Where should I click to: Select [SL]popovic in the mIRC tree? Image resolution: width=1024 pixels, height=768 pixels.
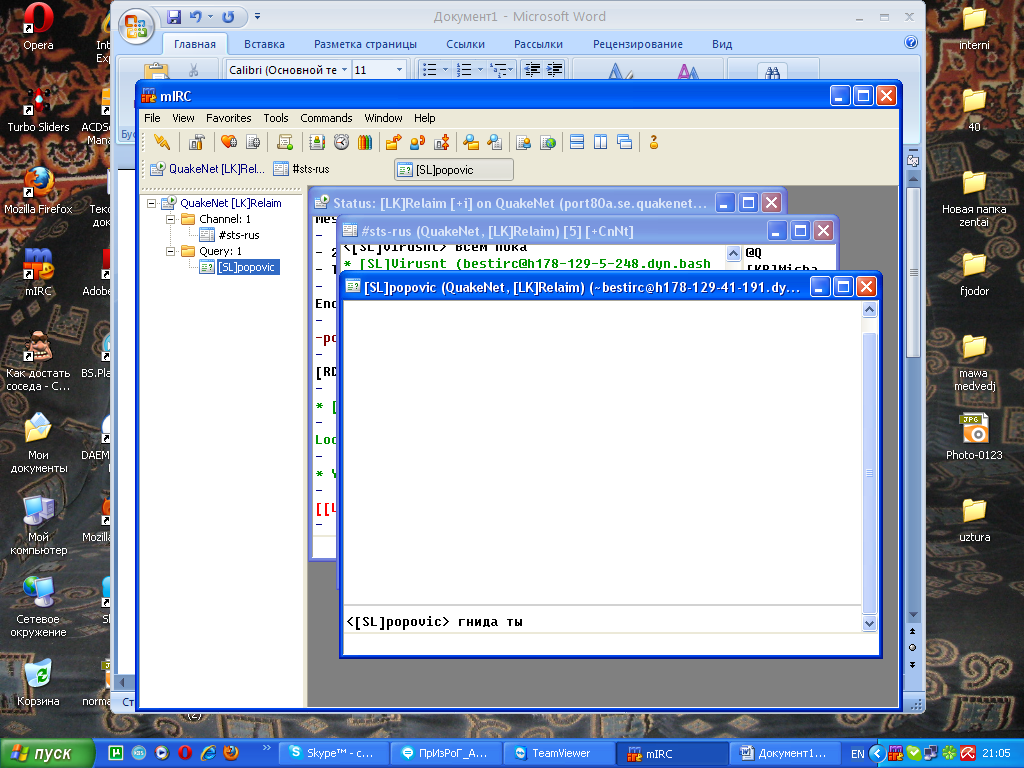pyautogui.click(x=246, y=267)
